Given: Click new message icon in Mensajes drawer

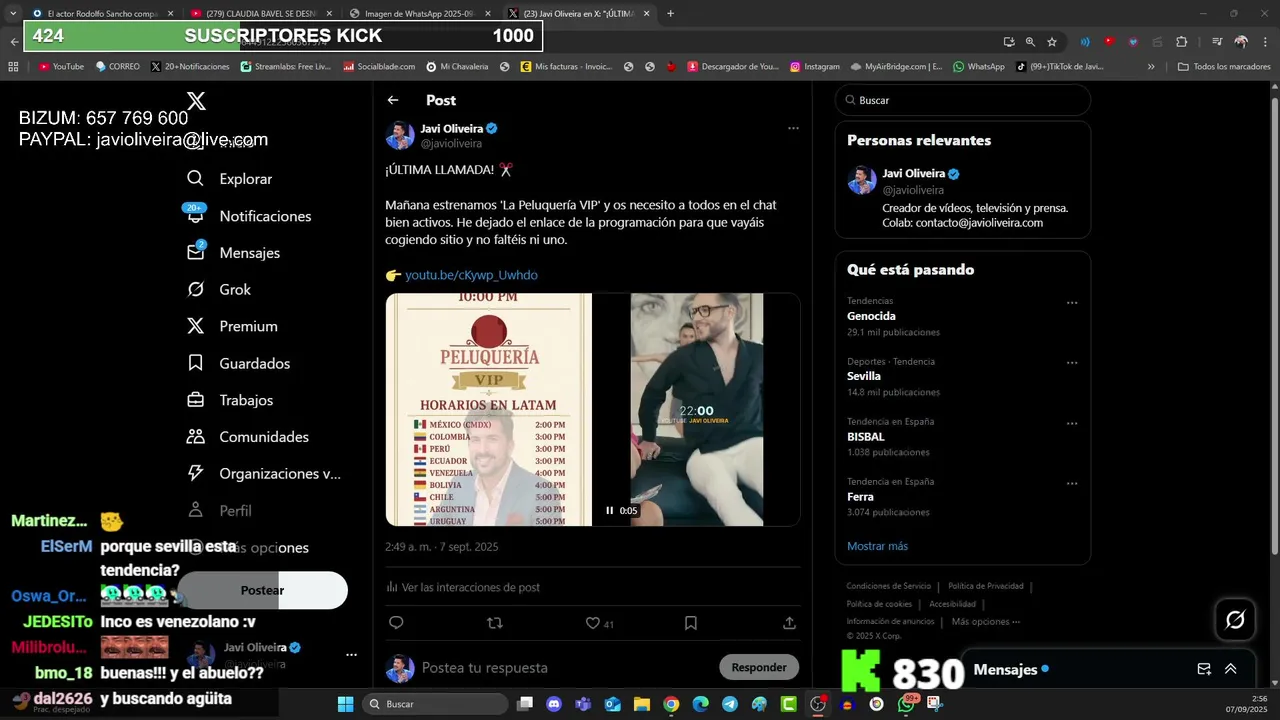Looking at the screenshot, I should click(1204, 669).
